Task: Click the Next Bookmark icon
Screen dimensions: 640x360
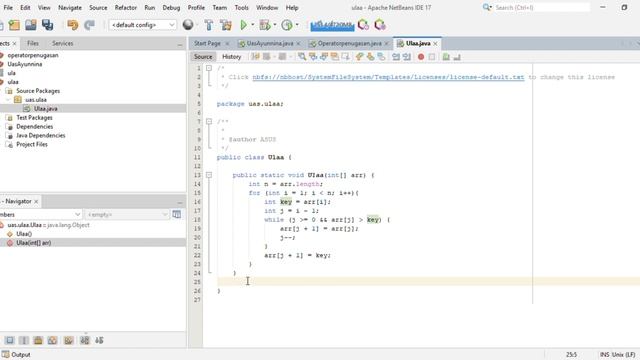Action: click(x=370, y=57)
